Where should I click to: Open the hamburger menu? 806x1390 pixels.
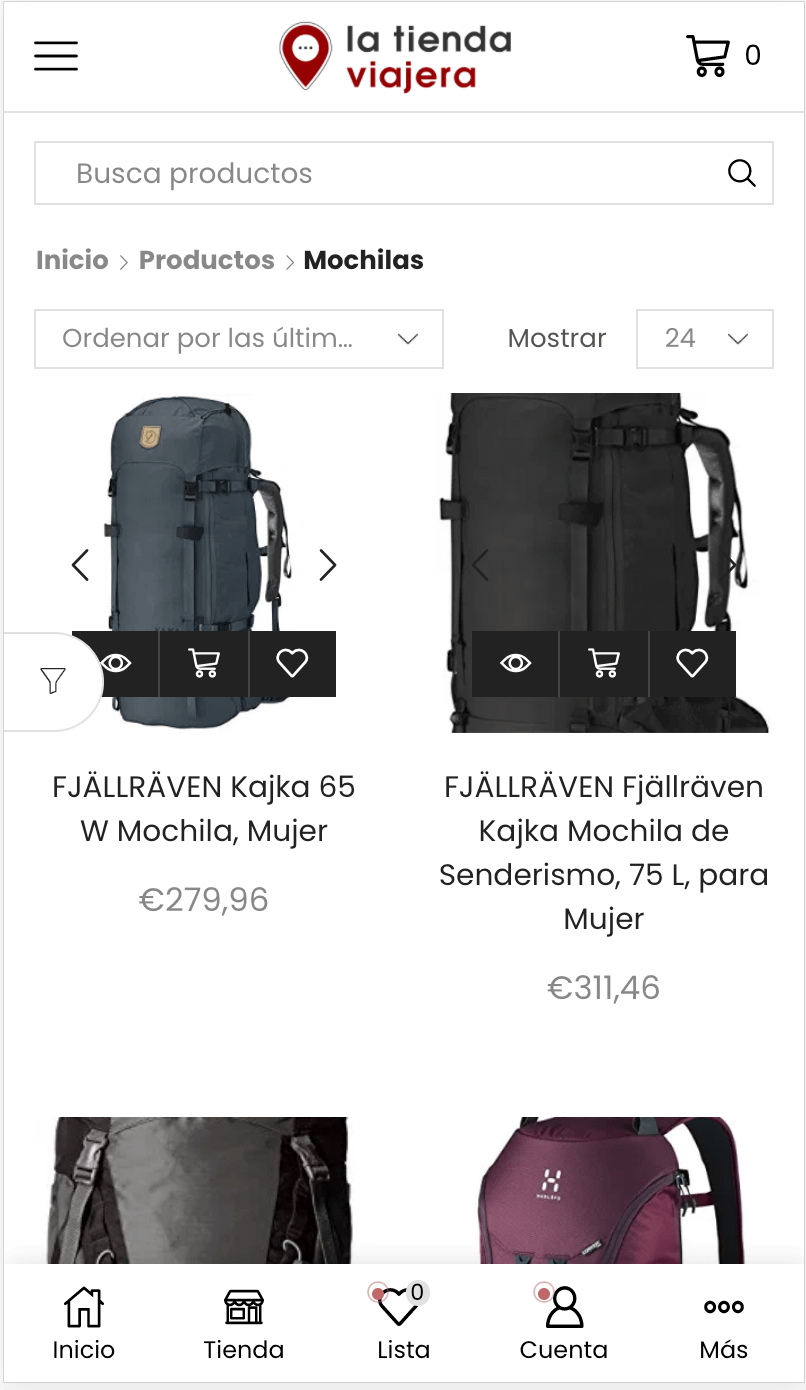coord(56,56)
